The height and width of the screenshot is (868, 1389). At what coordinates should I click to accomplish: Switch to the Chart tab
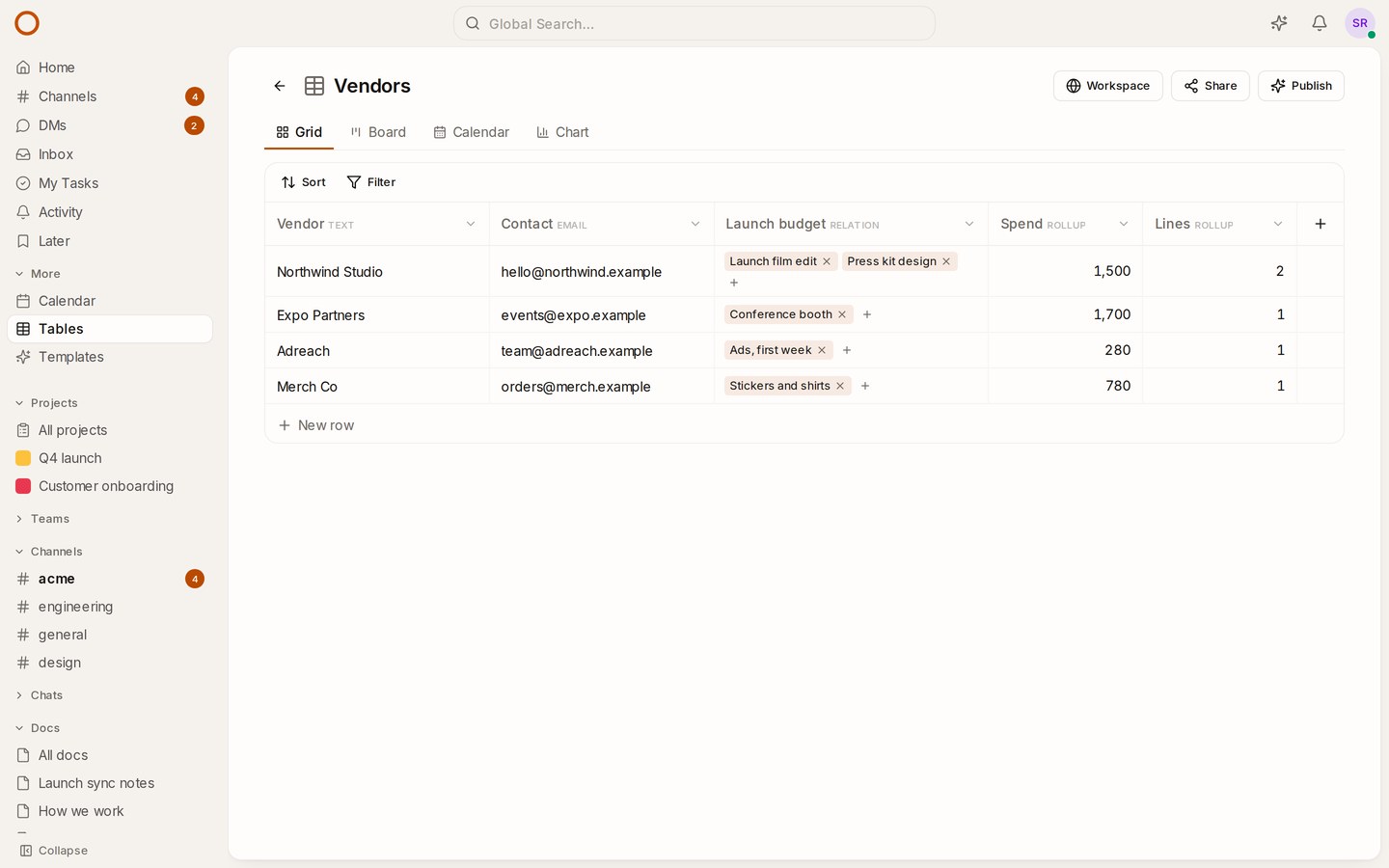(x=563, y=132)
